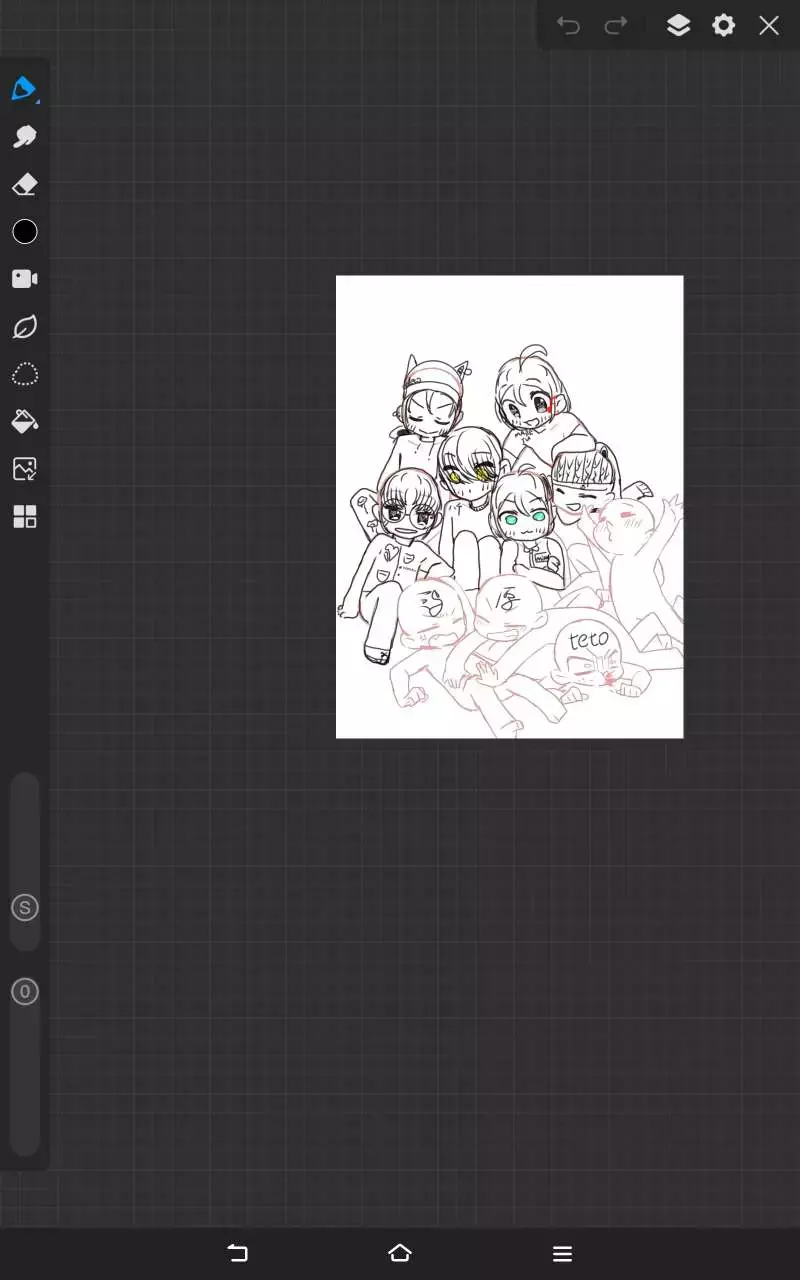Select the lasso selection tool
Image resolution: width=800 pixels, height=1280 pixels.
(24, 374)
